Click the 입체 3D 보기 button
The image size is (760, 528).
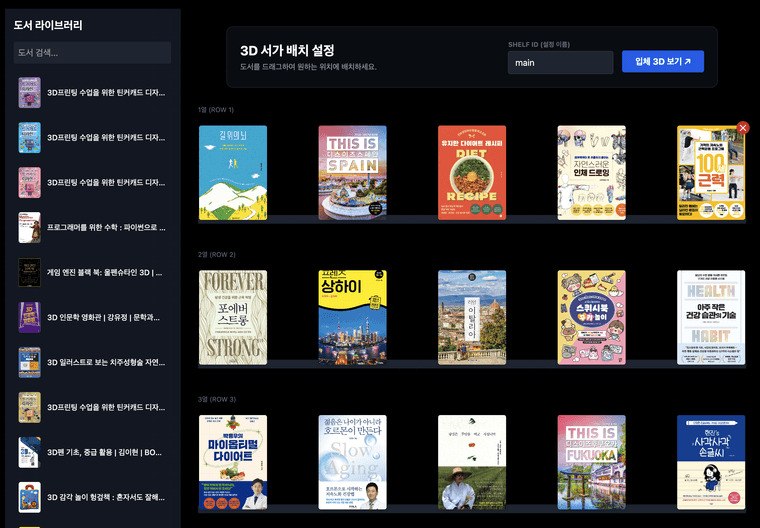[662, 63]
